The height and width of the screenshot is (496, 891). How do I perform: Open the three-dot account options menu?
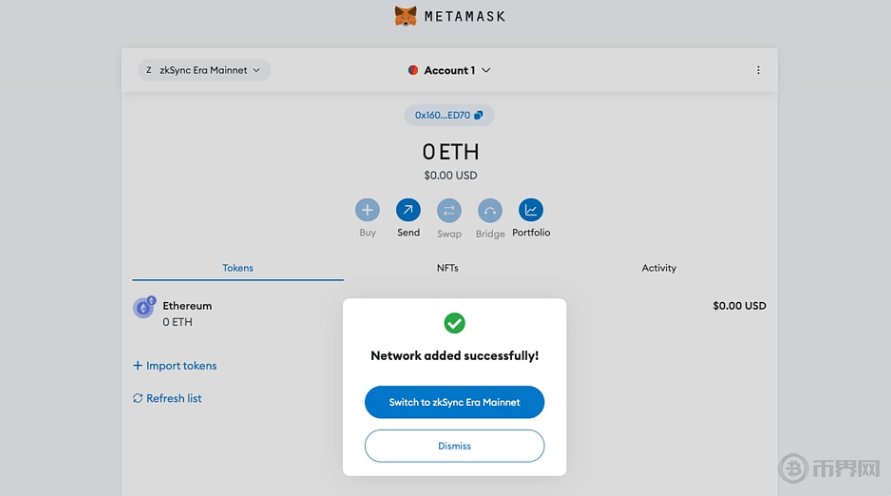coord(758,70)
